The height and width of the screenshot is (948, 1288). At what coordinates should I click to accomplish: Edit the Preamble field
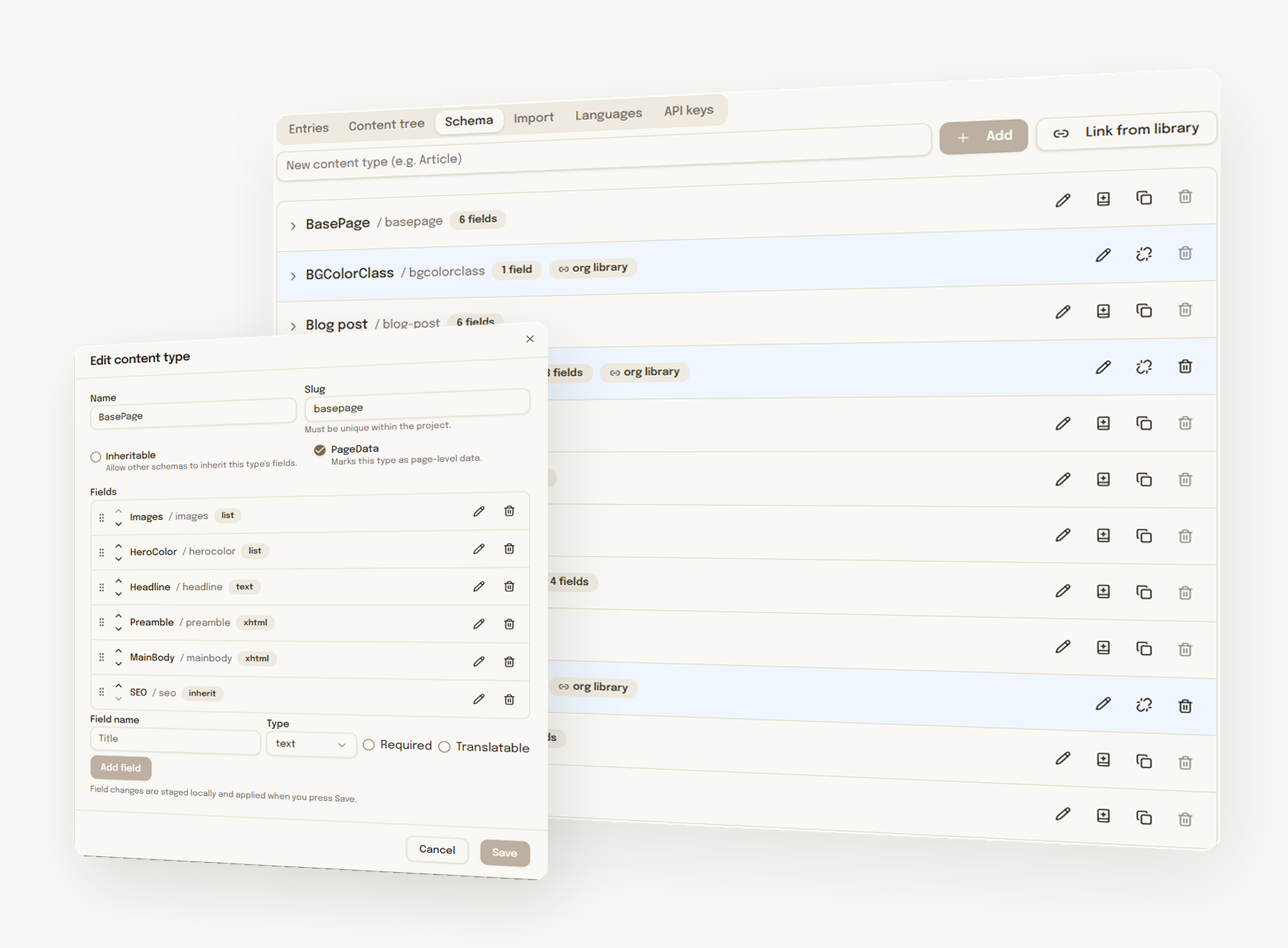479,624
